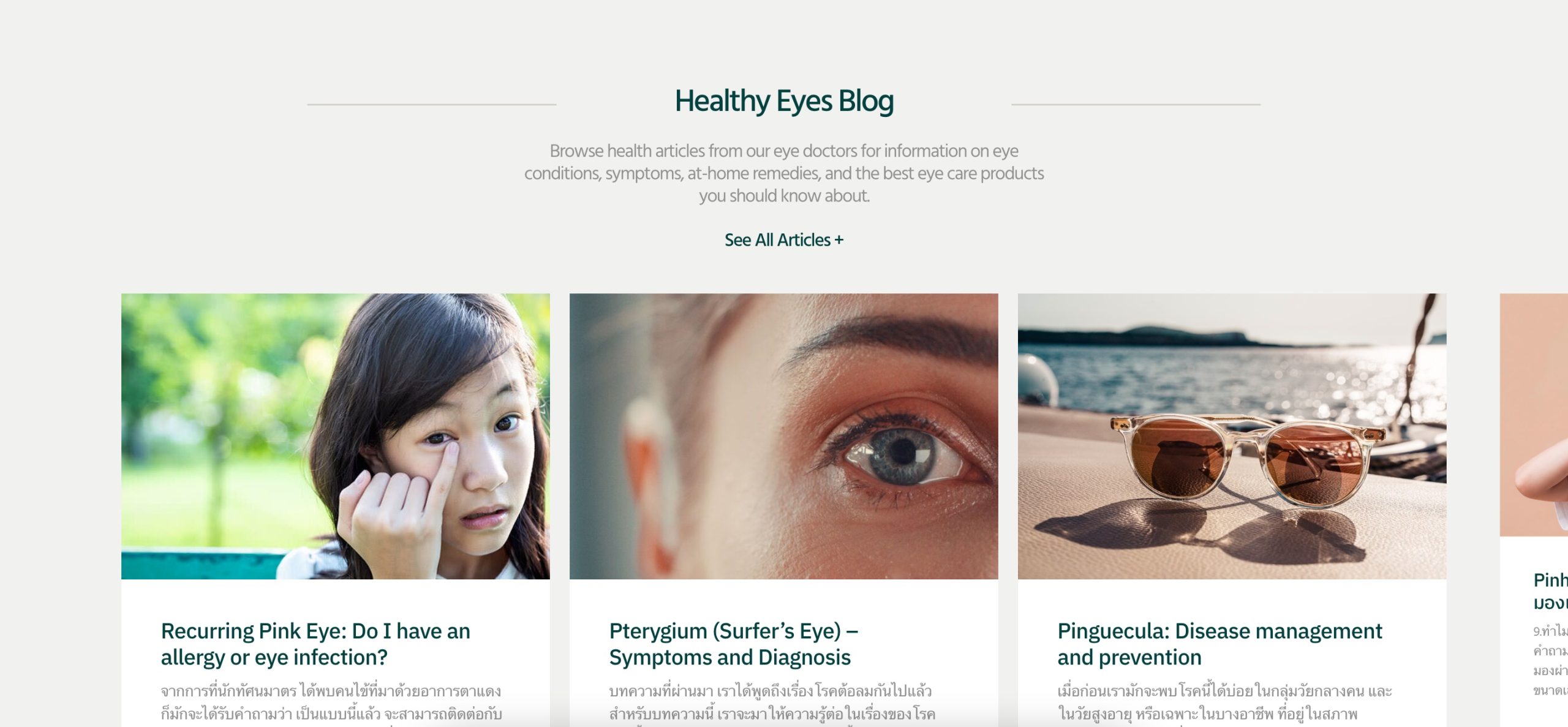Open the Pterygium (Surfer's Eye) article title
The image size is (1568, 727).
click(734, 644)
